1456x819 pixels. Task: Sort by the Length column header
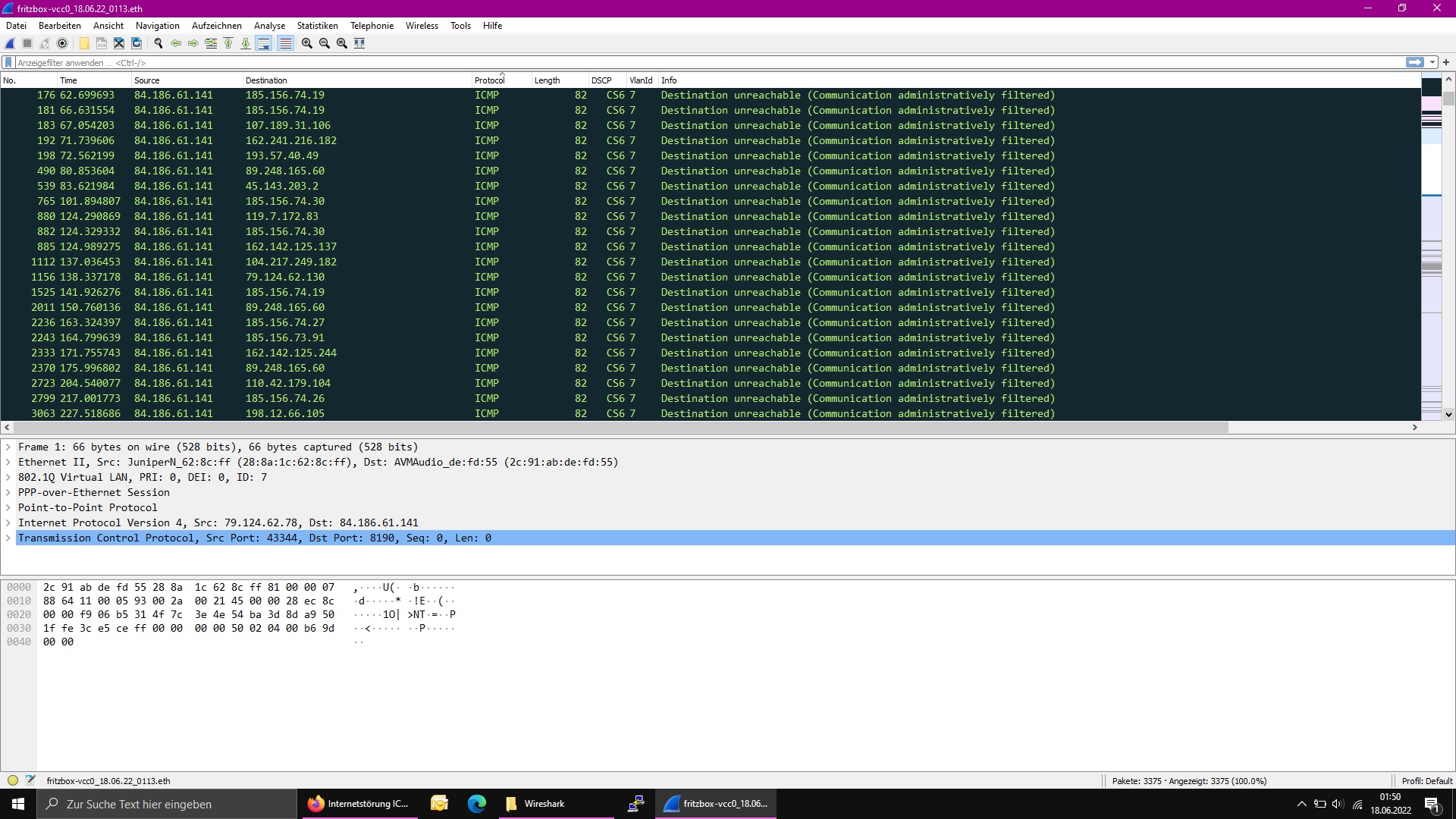(560, 80)
